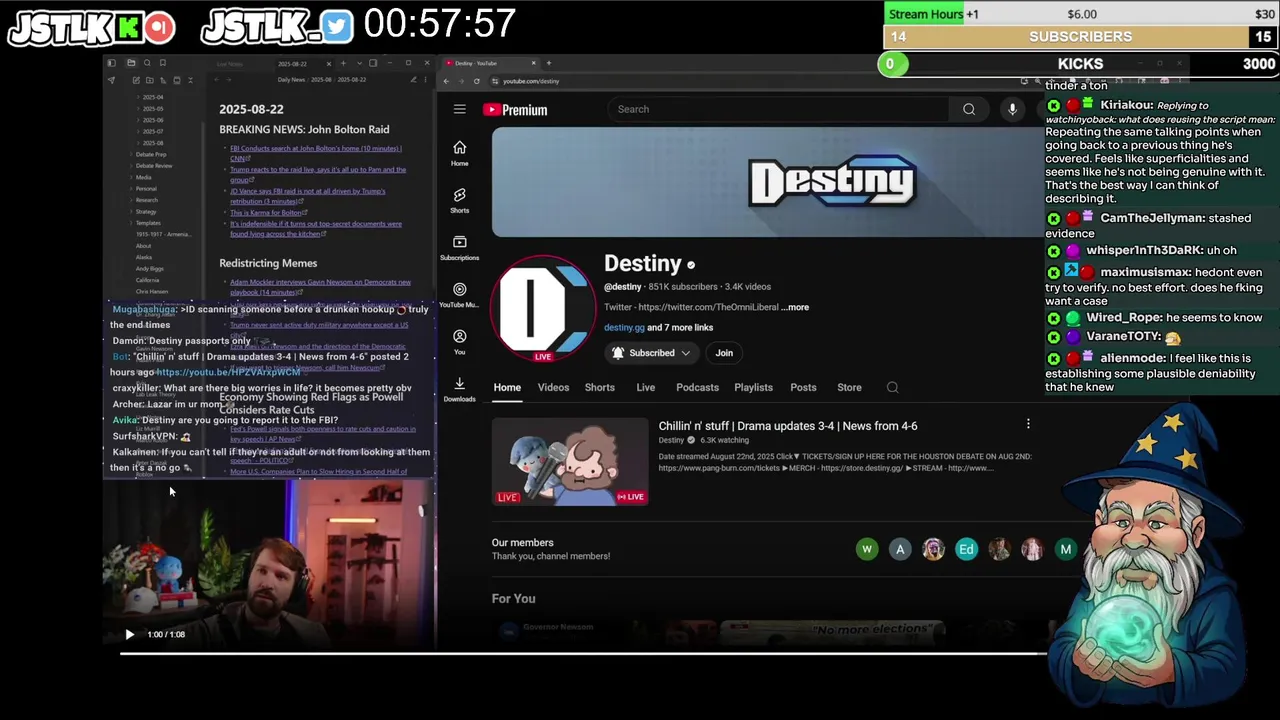Click the Join membership button
Viewport: 1280px width, 720px height.
pos(724,353)
